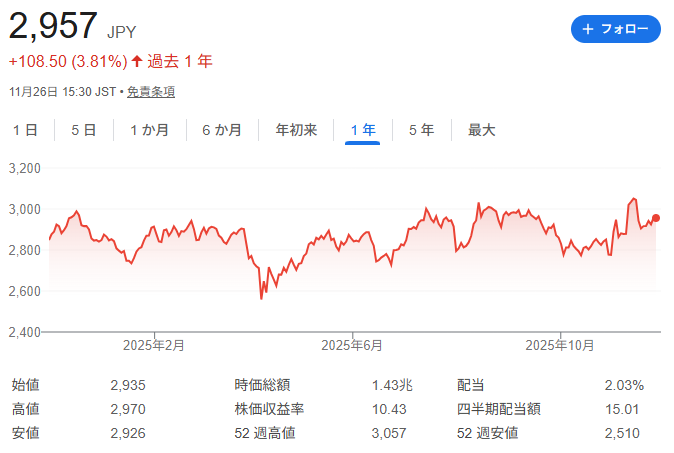
Task: Click the フォロー follow button
Action: click(615, 29)
